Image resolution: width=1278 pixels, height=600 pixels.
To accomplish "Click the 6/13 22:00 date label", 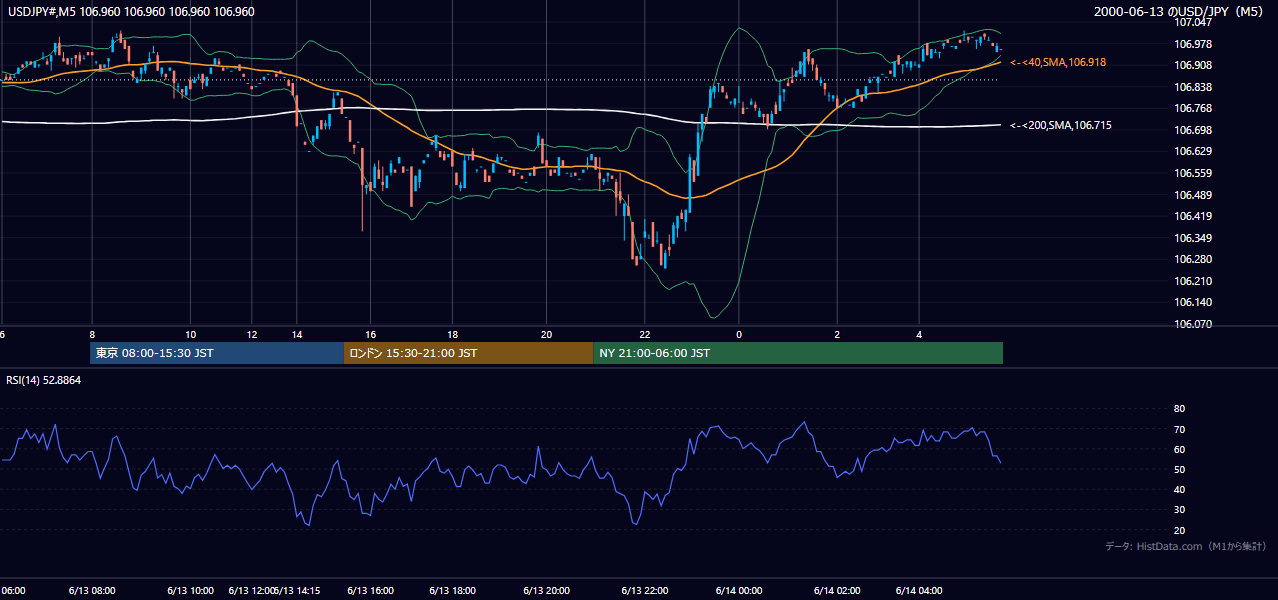I will (645, 590).
